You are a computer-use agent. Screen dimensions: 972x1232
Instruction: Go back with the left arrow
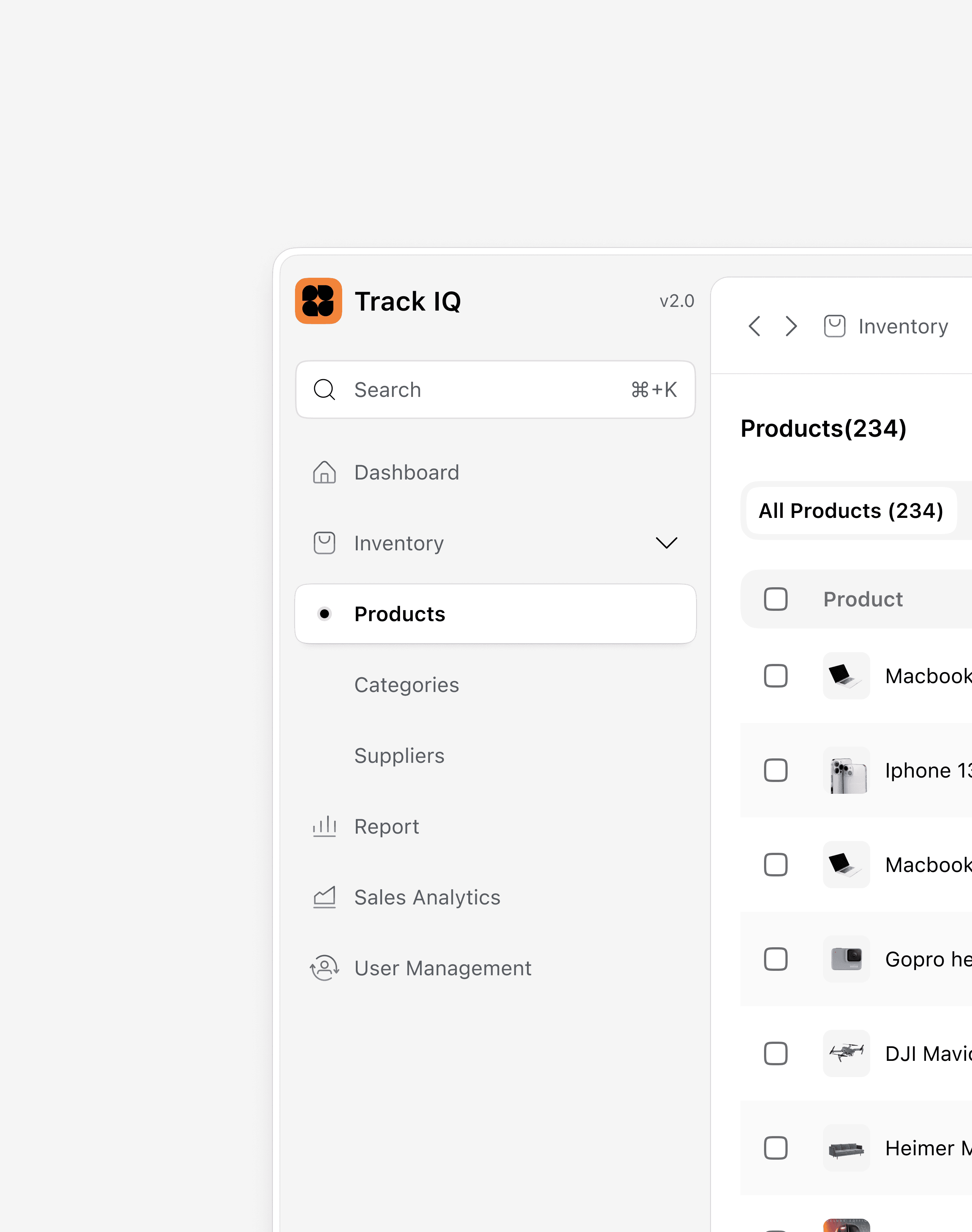tap(754, 326)
